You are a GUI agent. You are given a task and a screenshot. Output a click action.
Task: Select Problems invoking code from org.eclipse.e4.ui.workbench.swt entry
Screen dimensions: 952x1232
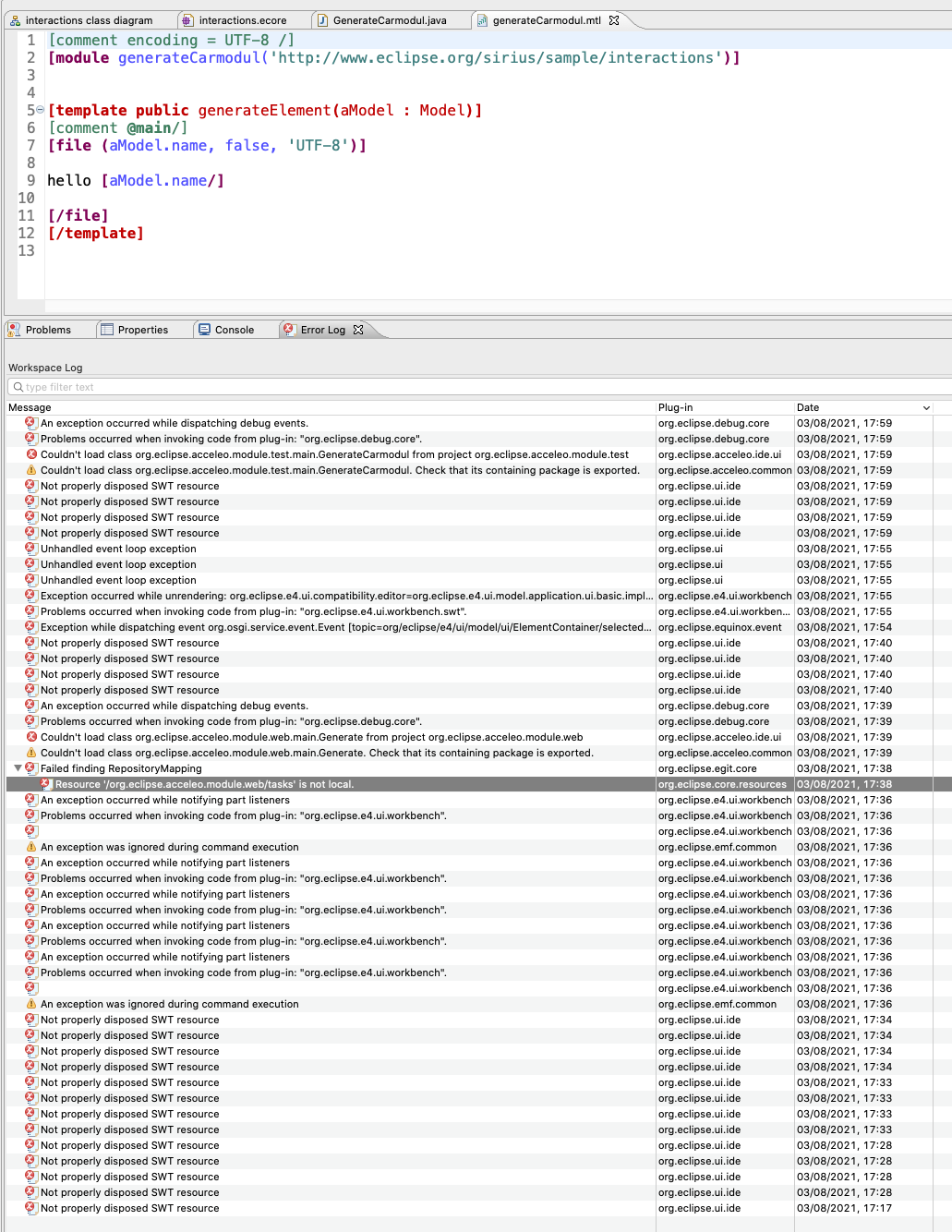[478, 611]
